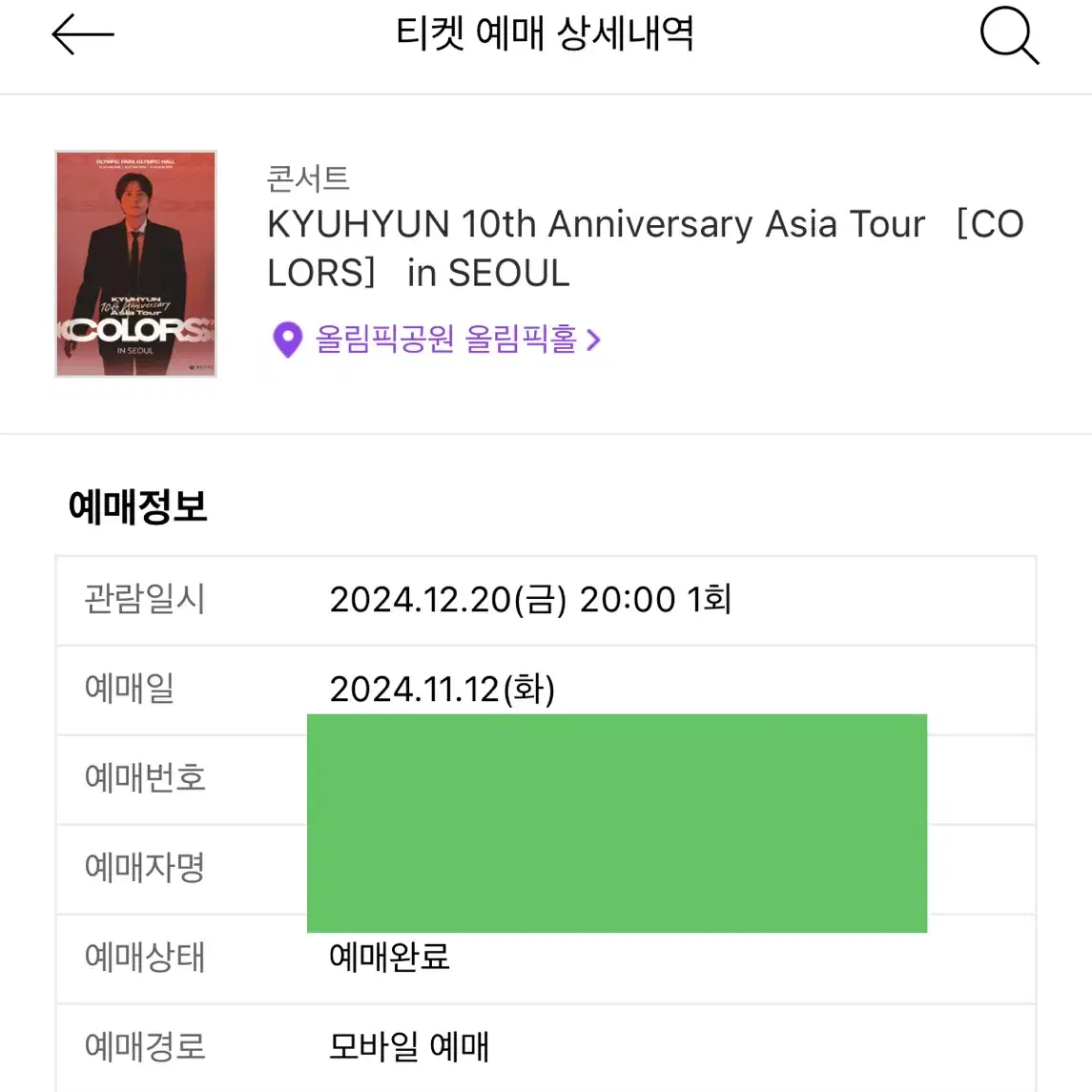Tap the 콘서트 category label
Image resolution: width=1092 pixels, height=1092 pixels.
tap(308, 178)
